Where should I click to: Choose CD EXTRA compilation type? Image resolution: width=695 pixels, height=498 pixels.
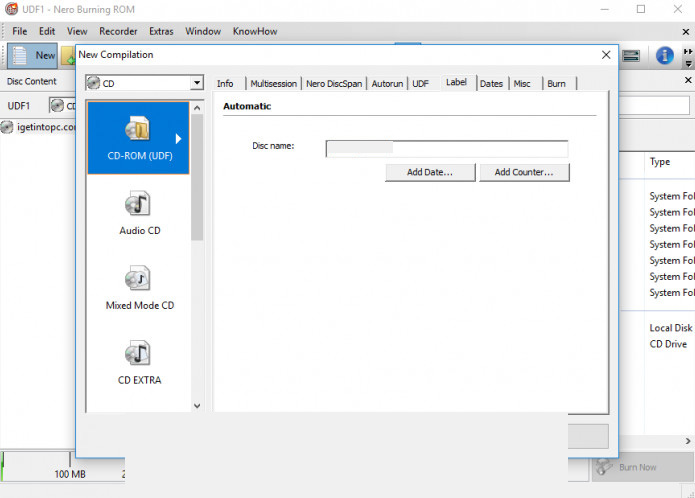coord(140,362)
